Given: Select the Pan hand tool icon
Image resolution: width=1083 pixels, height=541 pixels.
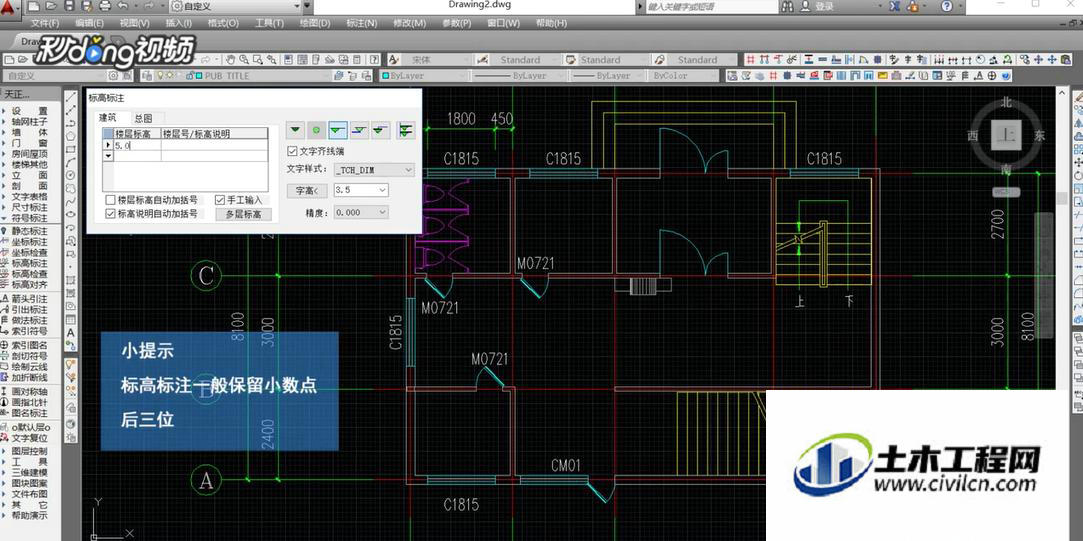Looking at the screenshot, I should [231, 59].
